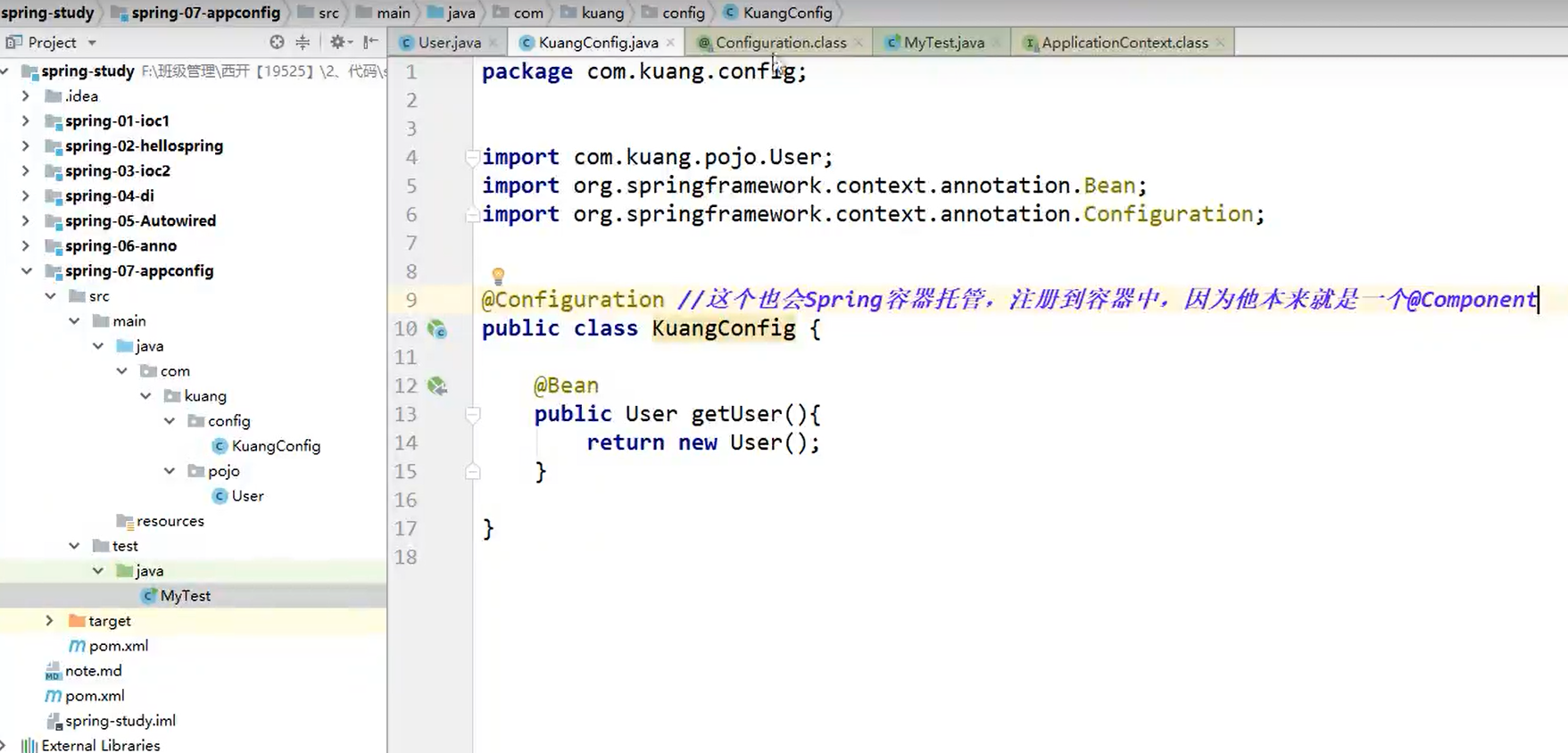Select pom.xml under spring-07-appconfig
Viewport: 1568px width, 753px height.
tap(118, 645)
